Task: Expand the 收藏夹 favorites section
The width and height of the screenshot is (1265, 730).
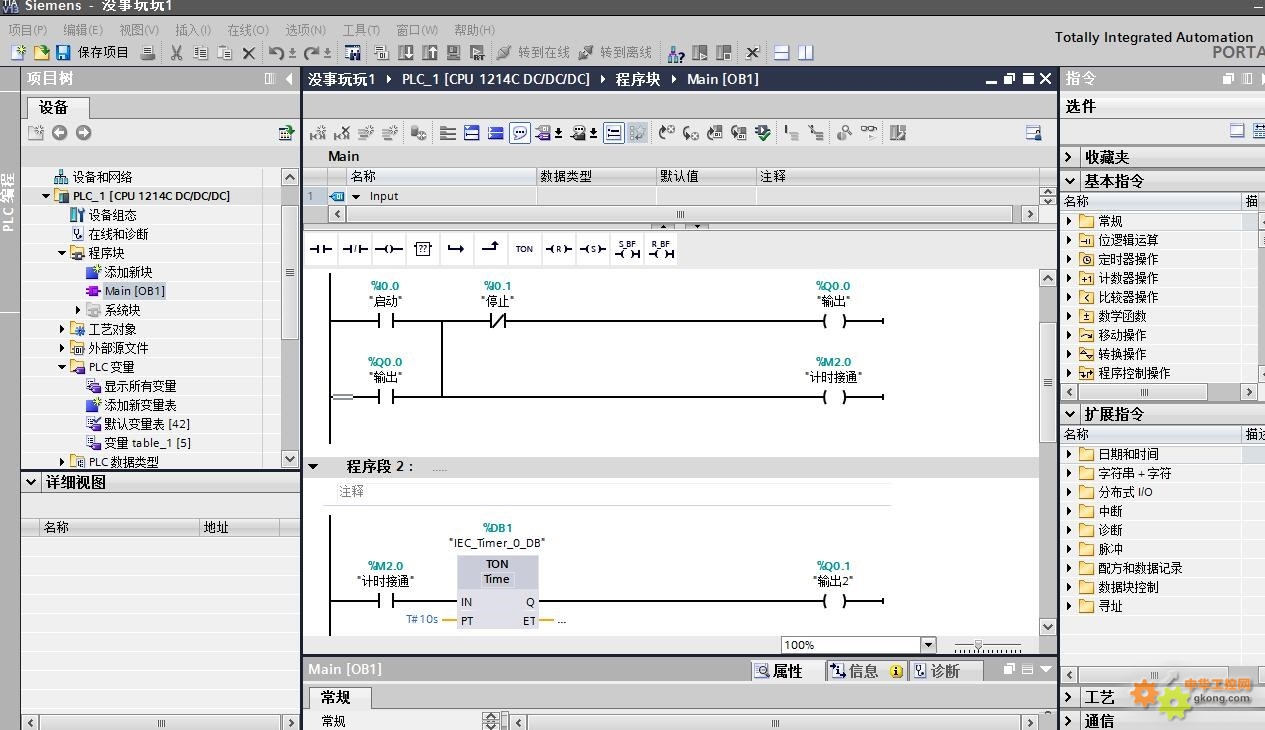Action: point(1069,157)
